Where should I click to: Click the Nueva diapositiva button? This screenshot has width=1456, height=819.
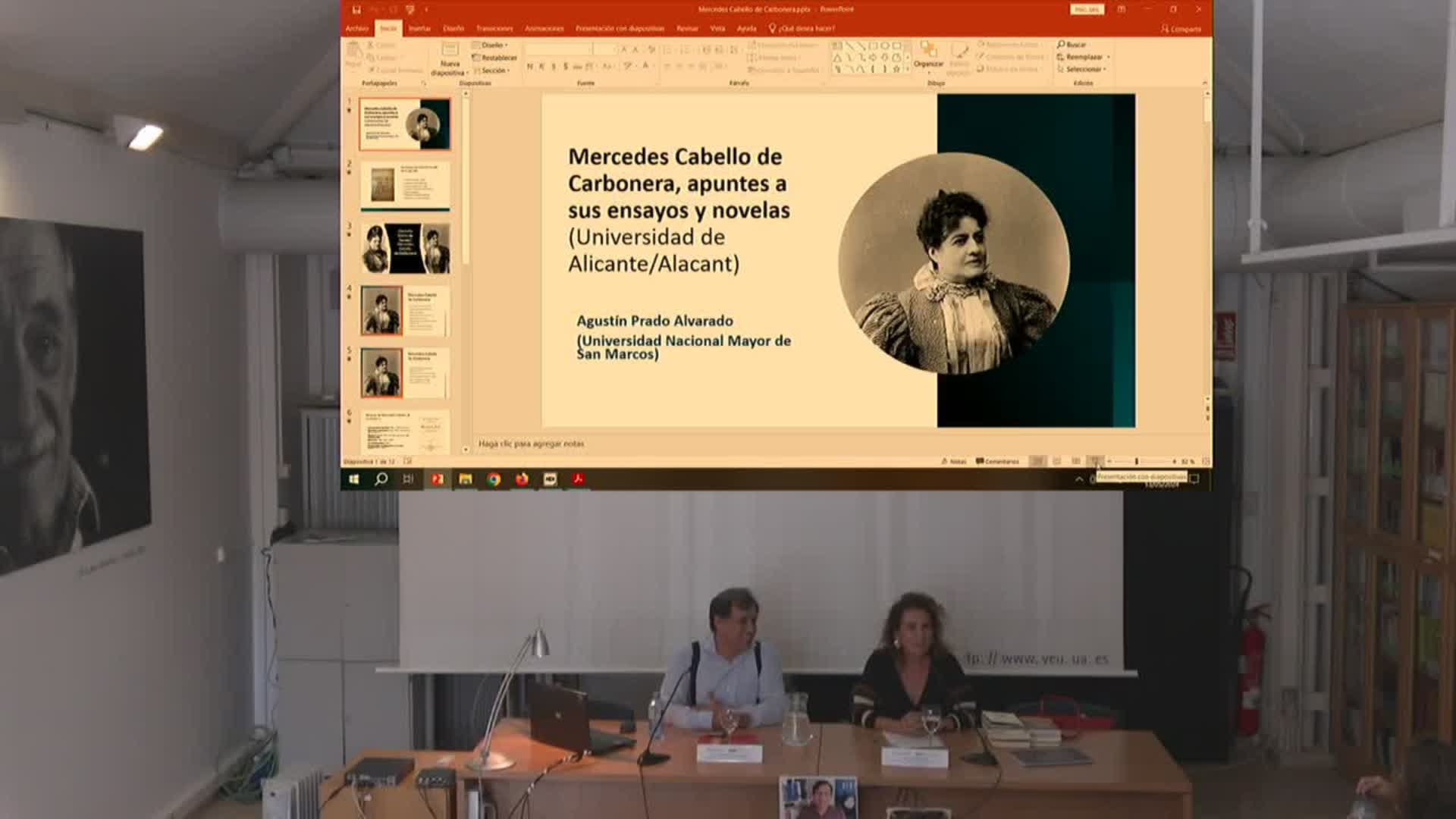click(449, 59)
